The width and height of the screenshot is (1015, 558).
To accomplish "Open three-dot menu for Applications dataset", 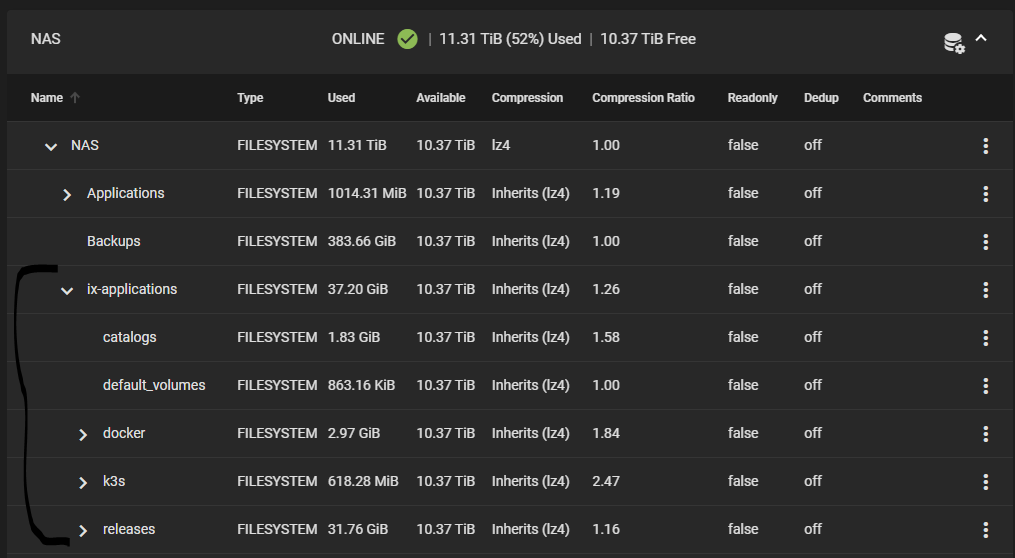I will (x=986, y=194).
